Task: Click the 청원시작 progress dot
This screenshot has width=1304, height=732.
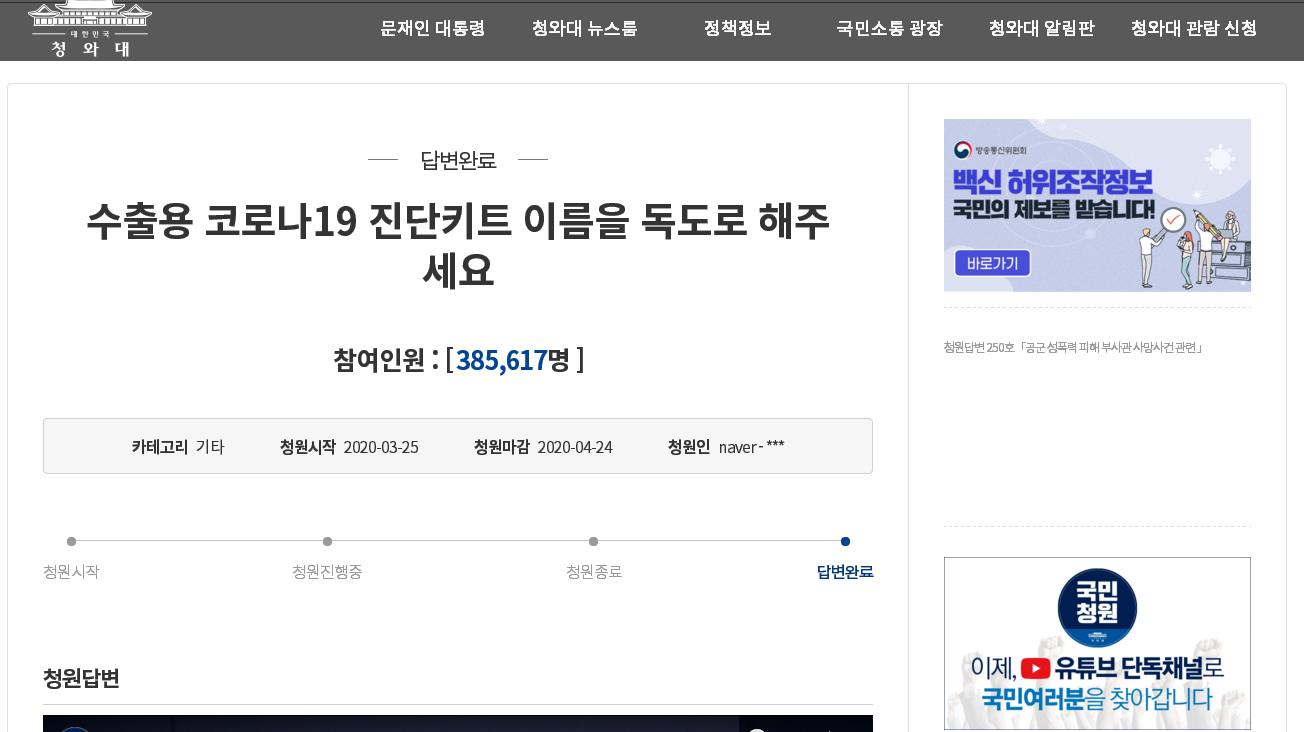Action: (x=71, y=542)
